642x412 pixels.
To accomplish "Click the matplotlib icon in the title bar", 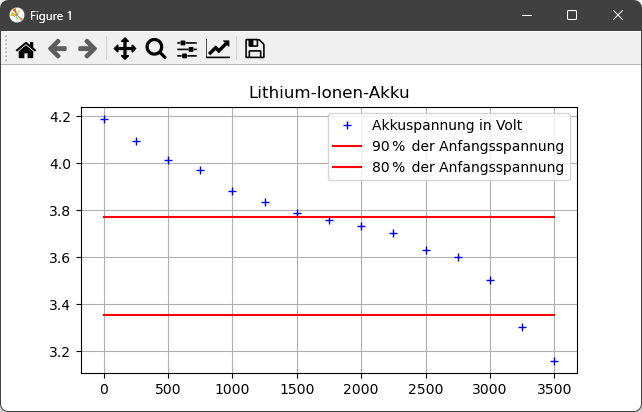I will click(x=17, y=15).
